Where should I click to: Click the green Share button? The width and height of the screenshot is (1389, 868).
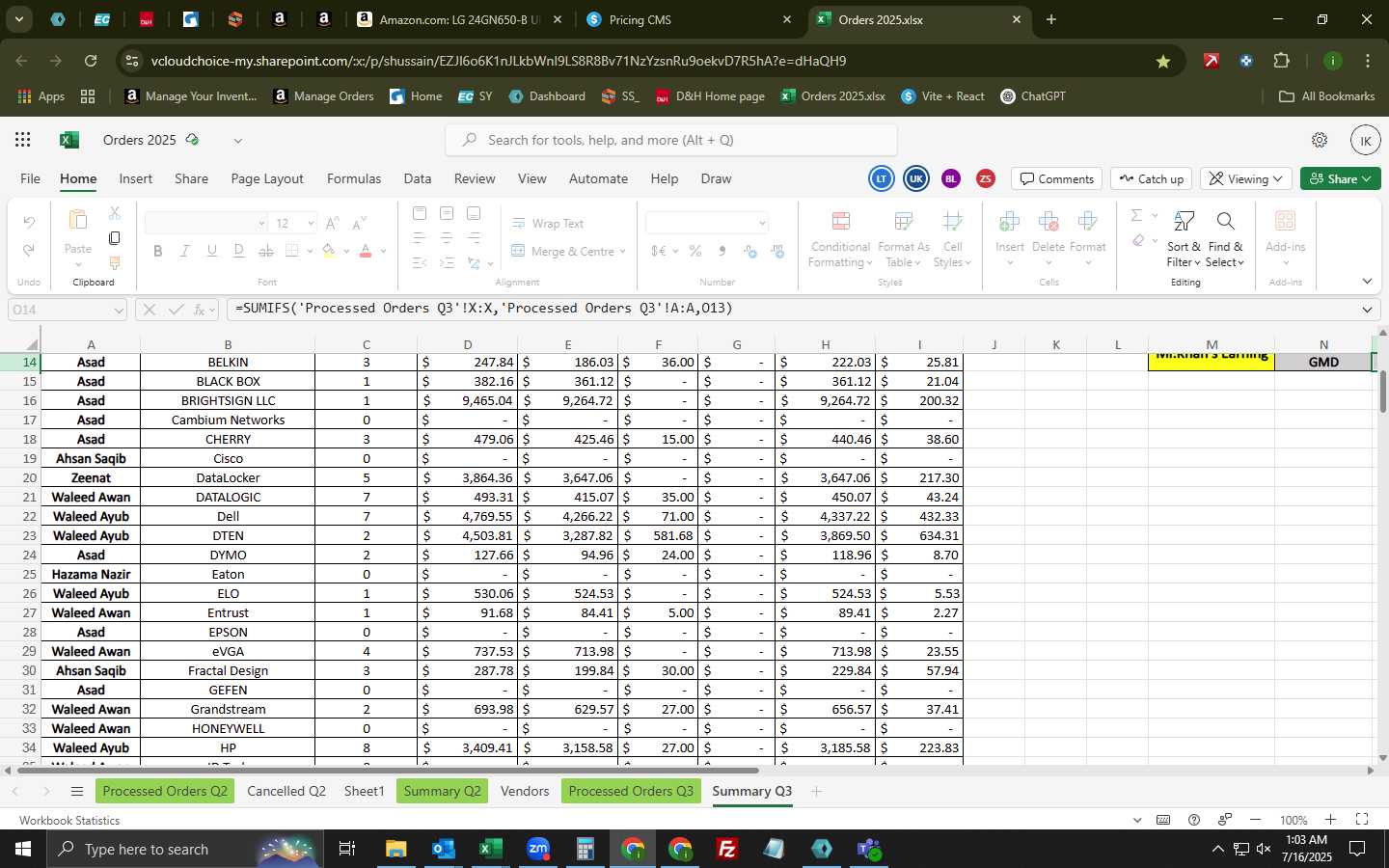tap(1340, 178)
